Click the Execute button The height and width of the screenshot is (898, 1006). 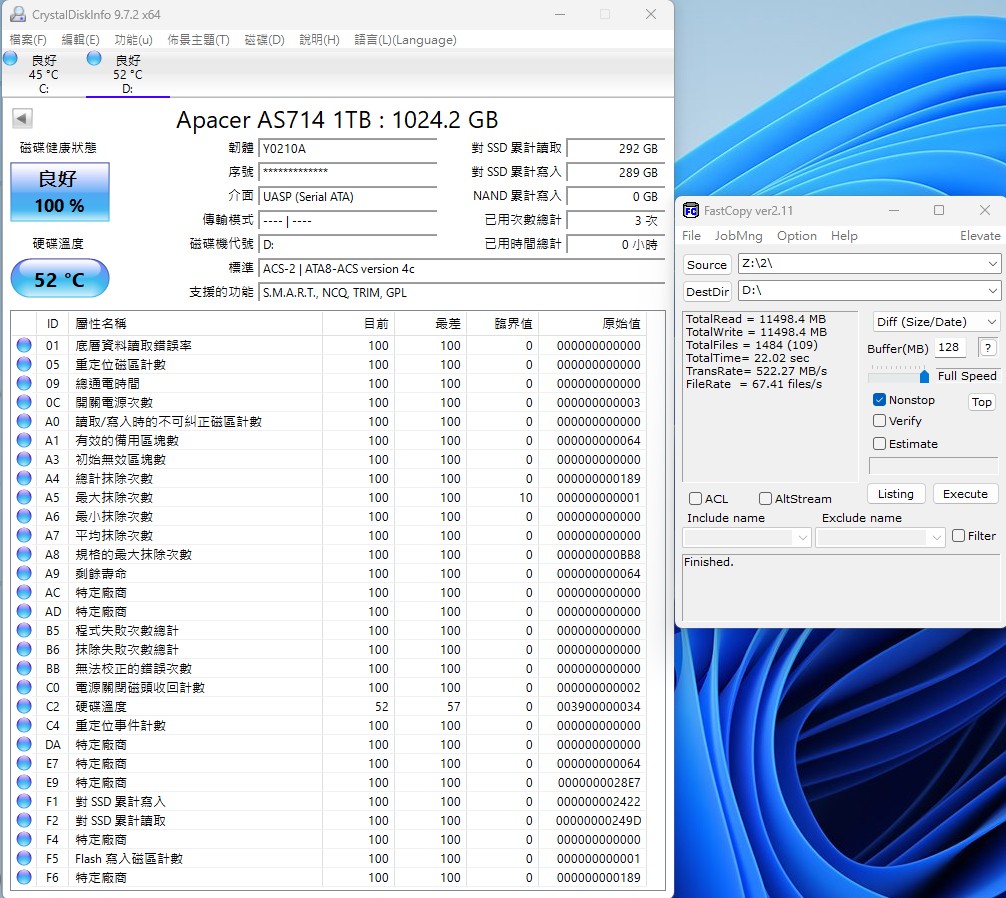tap(966, 494)
